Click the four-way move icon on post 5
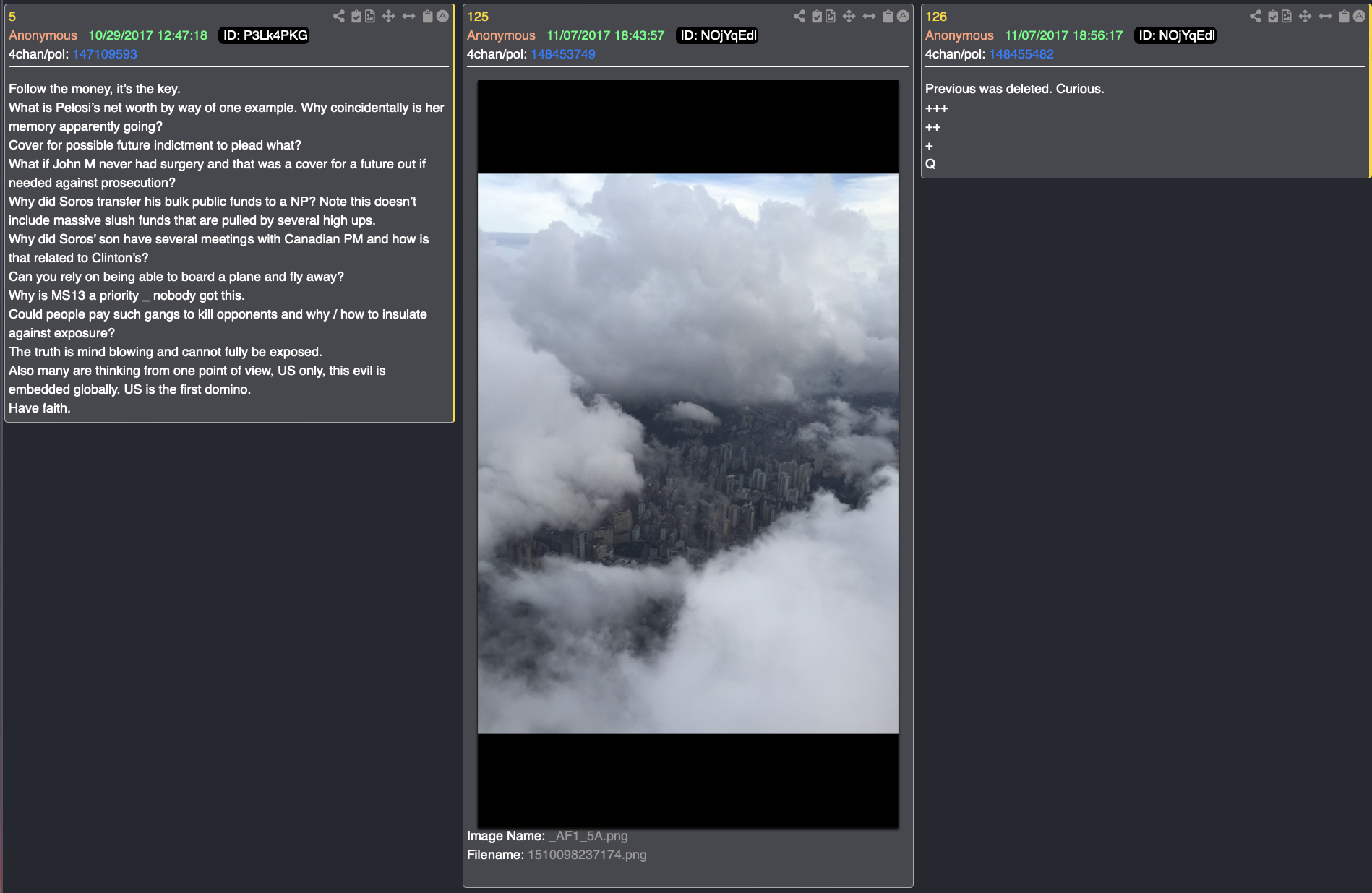 389,16
